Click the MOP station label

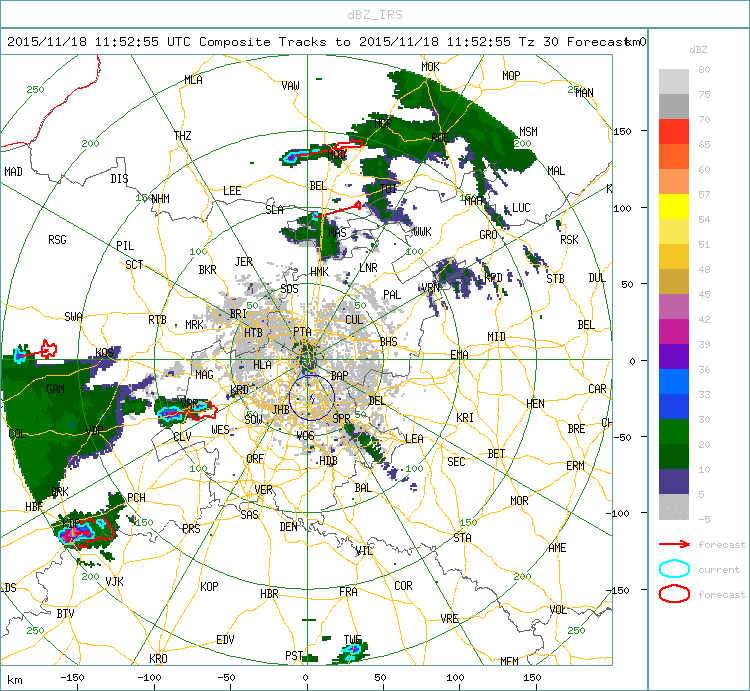[x=511, y=76]
